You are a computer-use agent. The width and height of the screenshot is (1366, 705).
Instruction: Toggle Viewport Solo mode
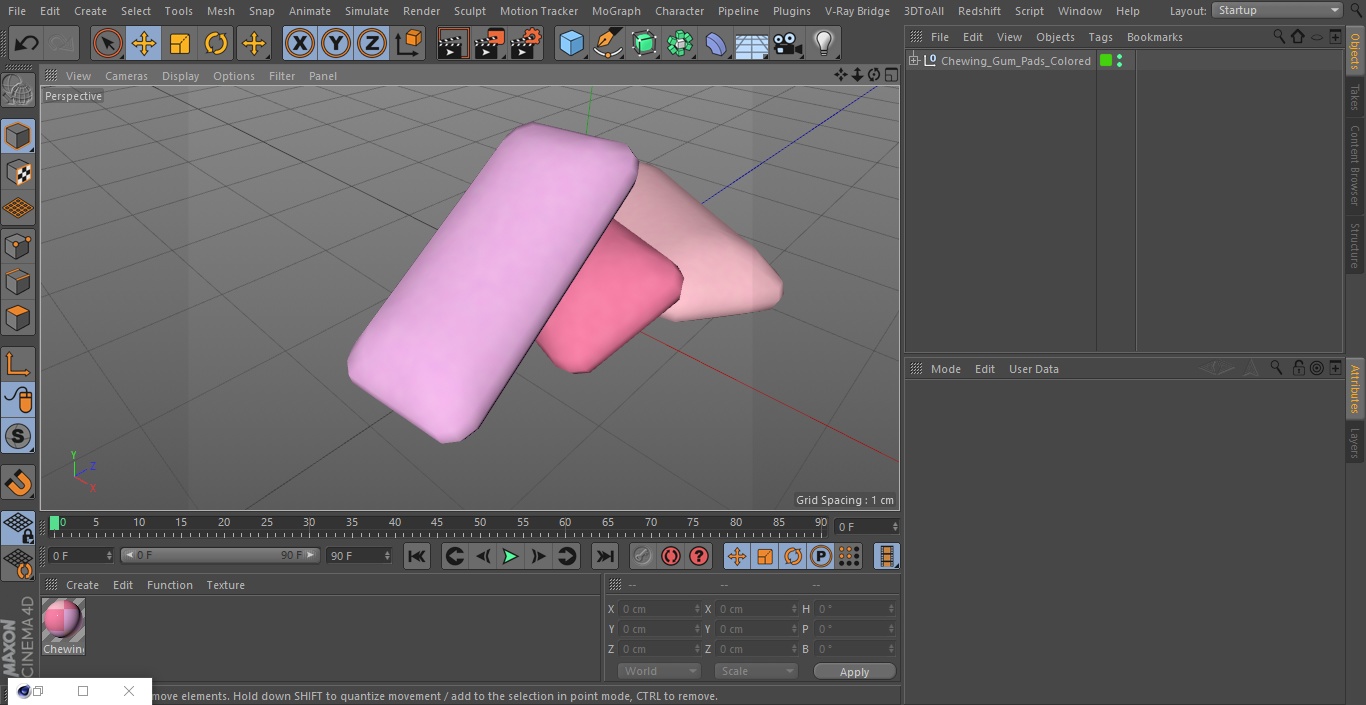[18, 436]
